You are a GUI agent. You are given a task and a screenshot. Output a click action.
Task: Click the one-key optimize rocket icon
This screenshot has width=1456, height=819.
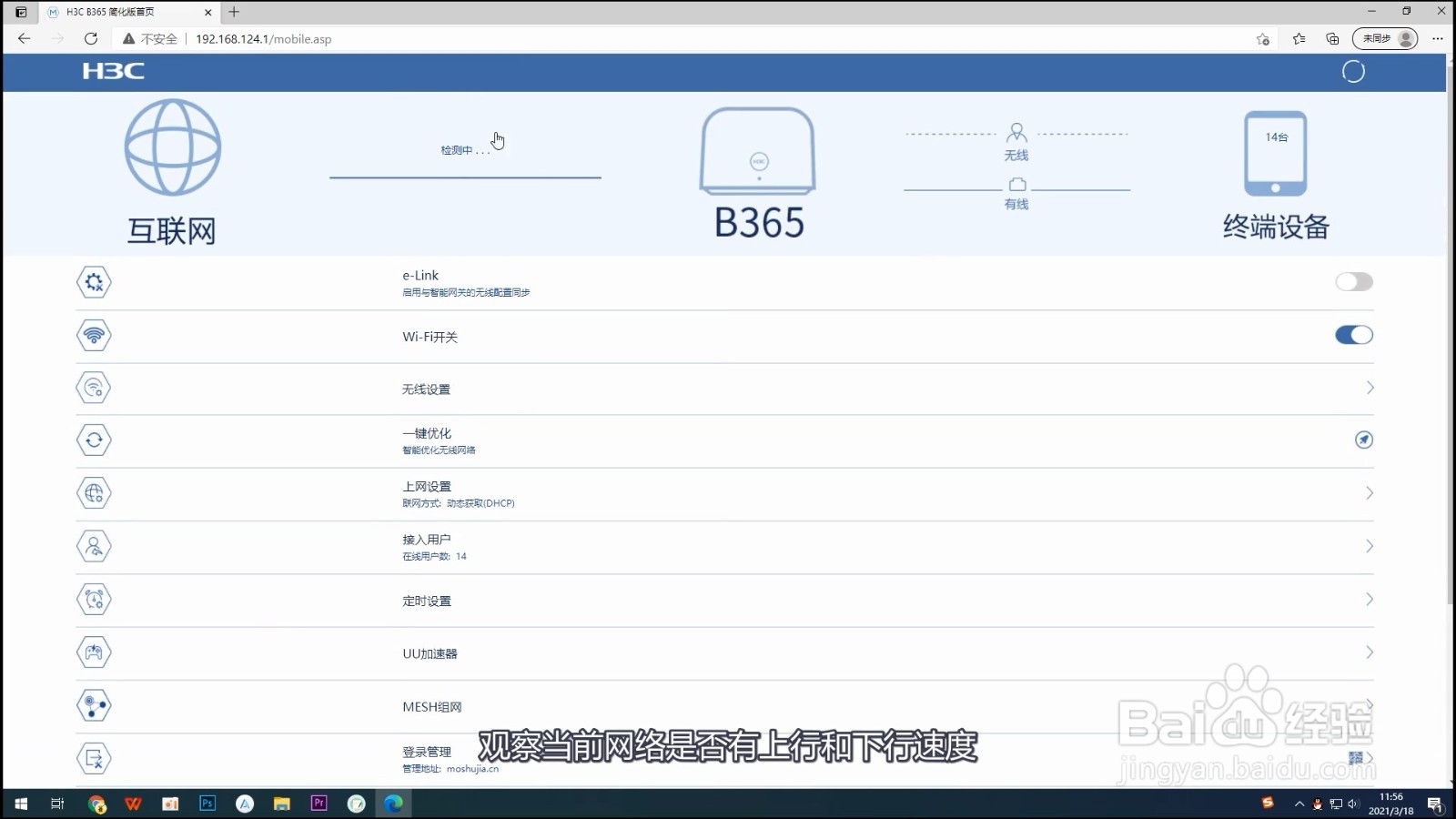(1363, 440)
